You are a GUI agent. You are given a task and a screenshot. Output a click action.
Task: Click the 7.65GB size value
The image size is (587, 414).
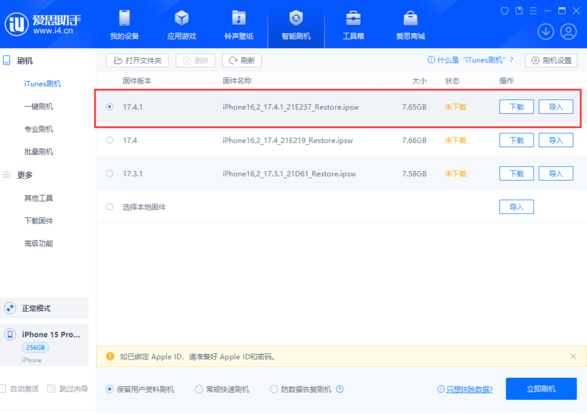[414, 107]
